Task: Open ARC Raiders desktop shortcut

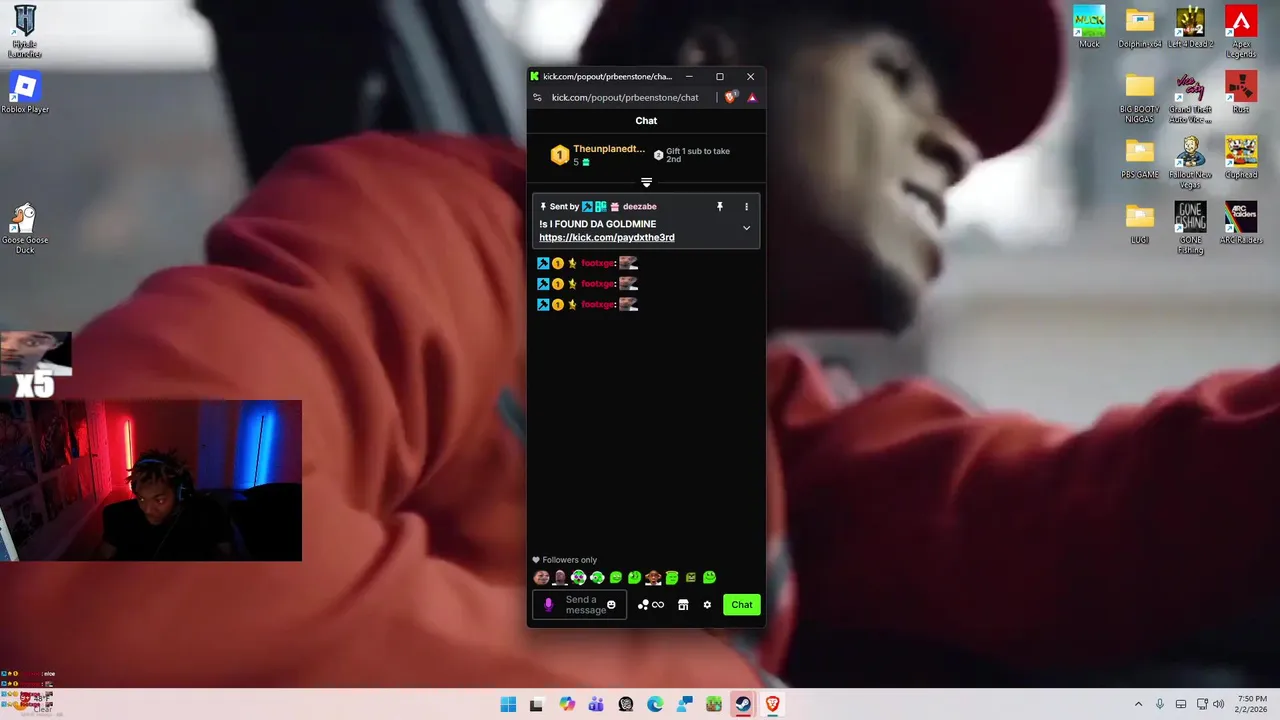Action: (x=1241, y=224)
